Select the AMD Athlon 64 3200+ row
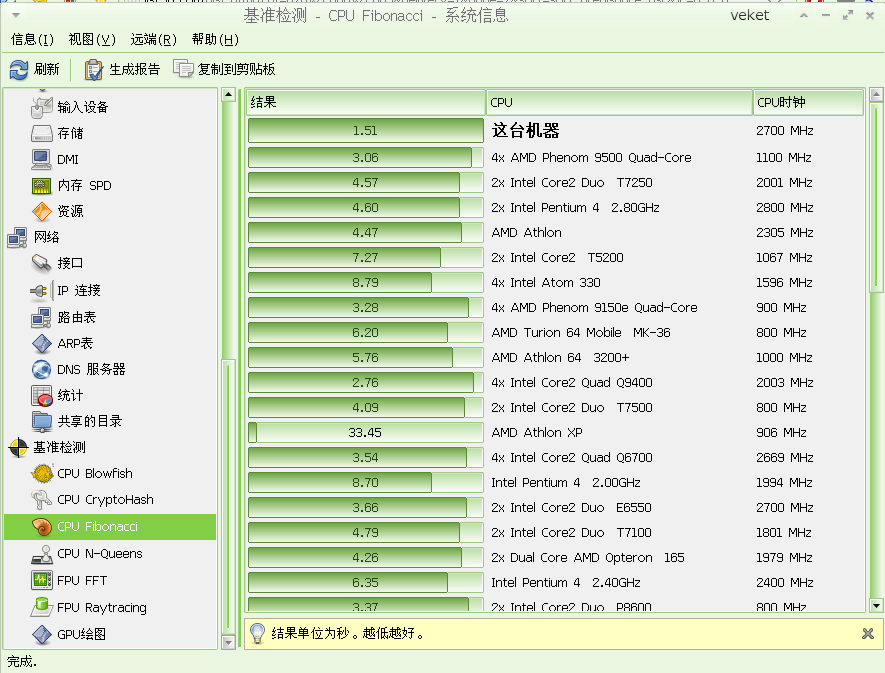Screen dimensions: 885x673 coord(555,357)
